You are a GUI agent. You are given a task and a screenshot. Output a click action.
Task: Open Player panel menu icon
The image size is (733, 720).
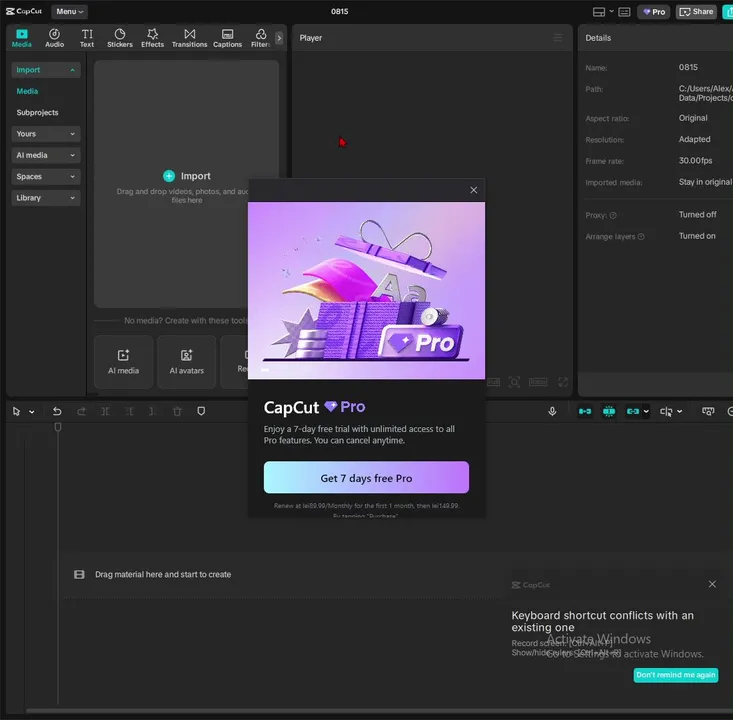tap(558, 38)
